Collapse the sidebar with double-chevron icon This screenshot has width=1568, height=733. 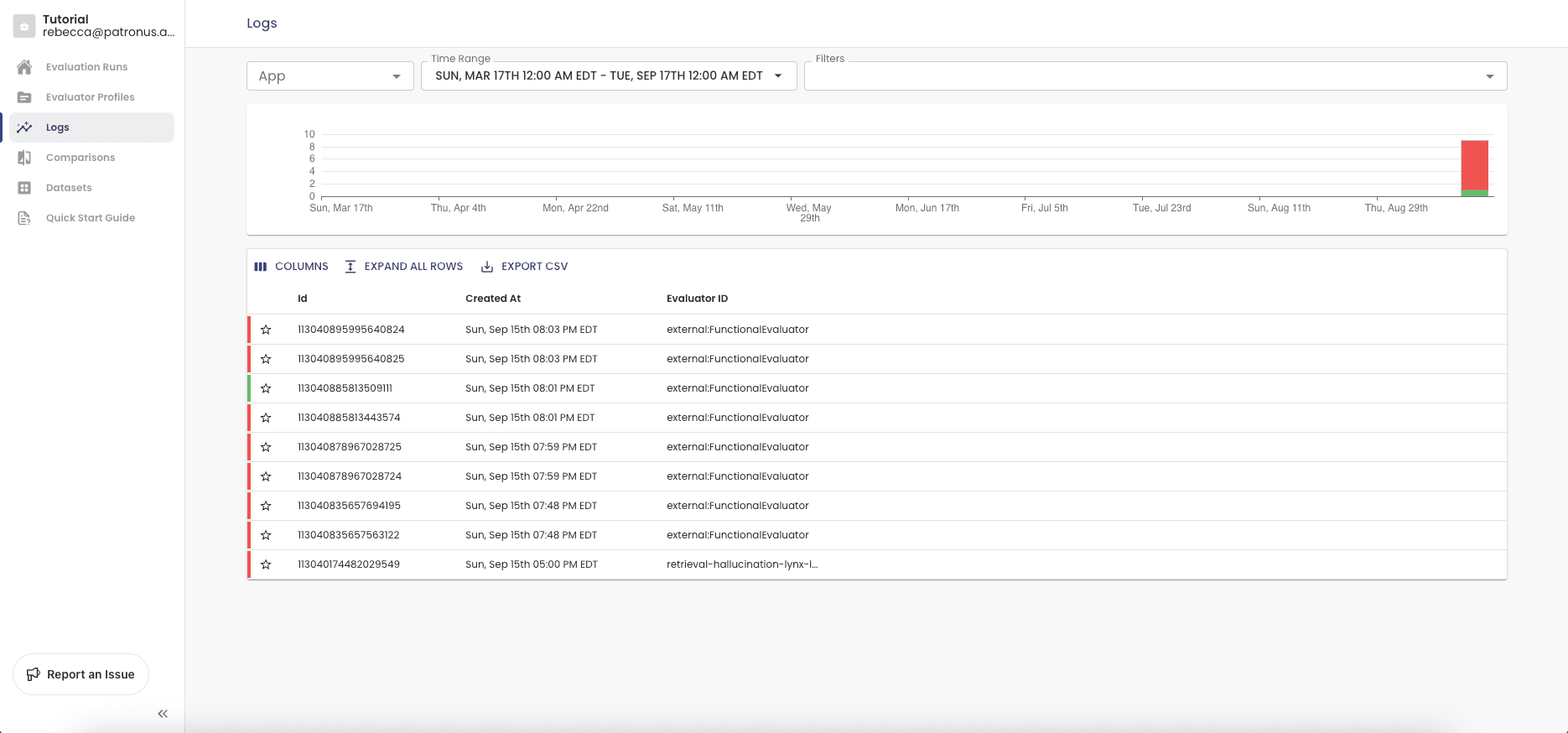pos(163,714)
